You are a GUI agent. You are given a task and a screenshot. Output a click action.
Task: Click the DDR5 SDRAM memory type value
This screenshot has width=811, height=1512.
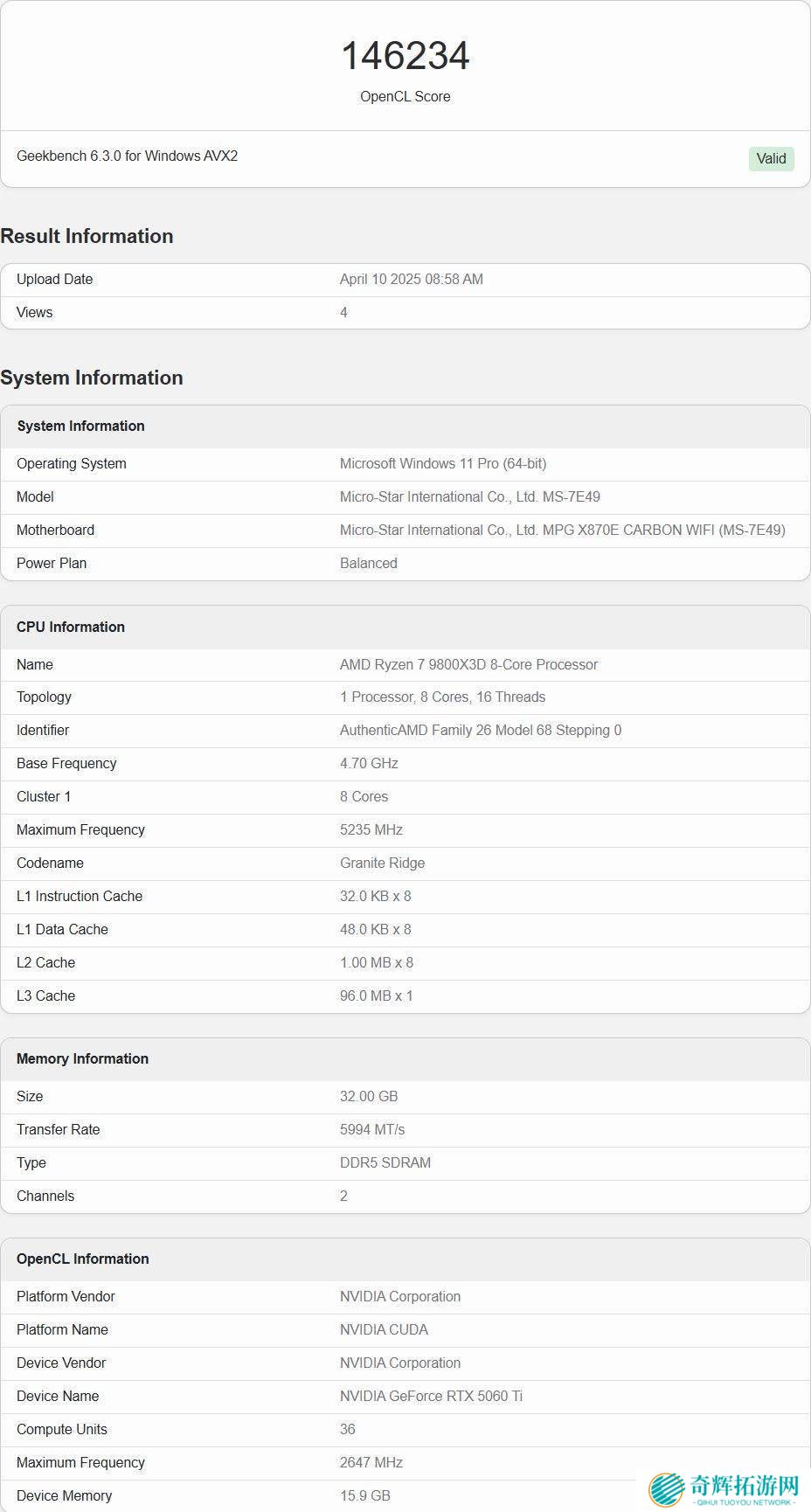385,1162
